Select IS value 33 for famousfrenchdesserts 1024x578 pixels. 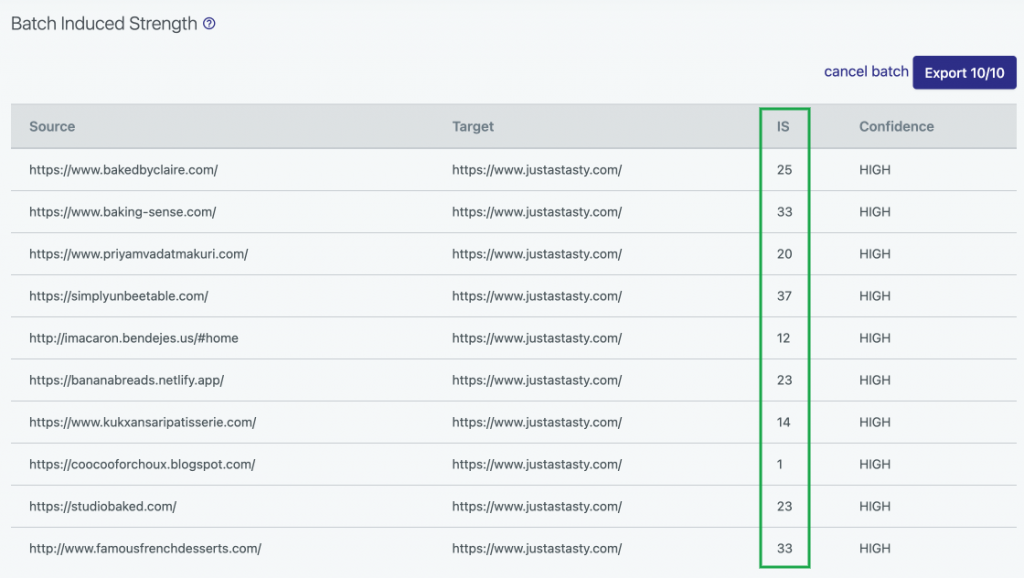pos(784,549)
